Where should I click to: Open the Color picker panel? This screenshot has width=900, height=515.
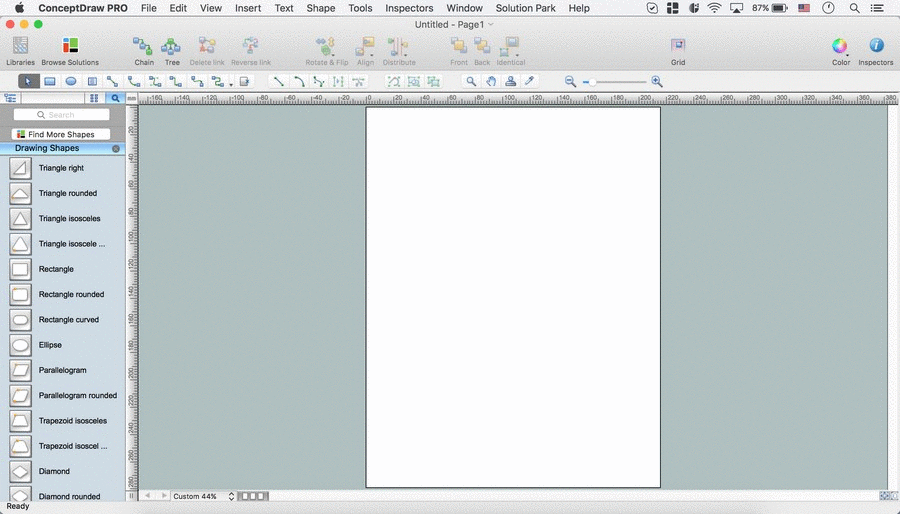(x=840, y=45)
